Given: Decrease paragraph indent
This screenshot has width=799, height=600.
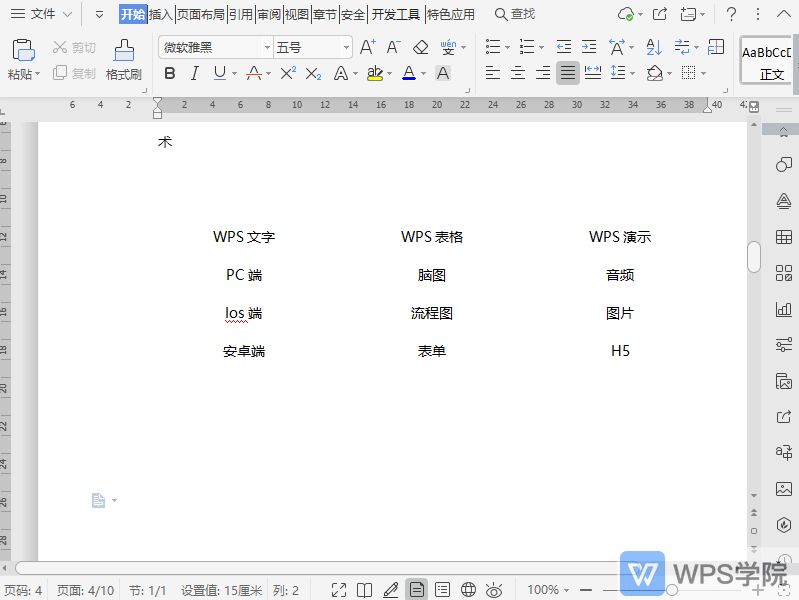Looking at the screenshot, I should (564, 47).
